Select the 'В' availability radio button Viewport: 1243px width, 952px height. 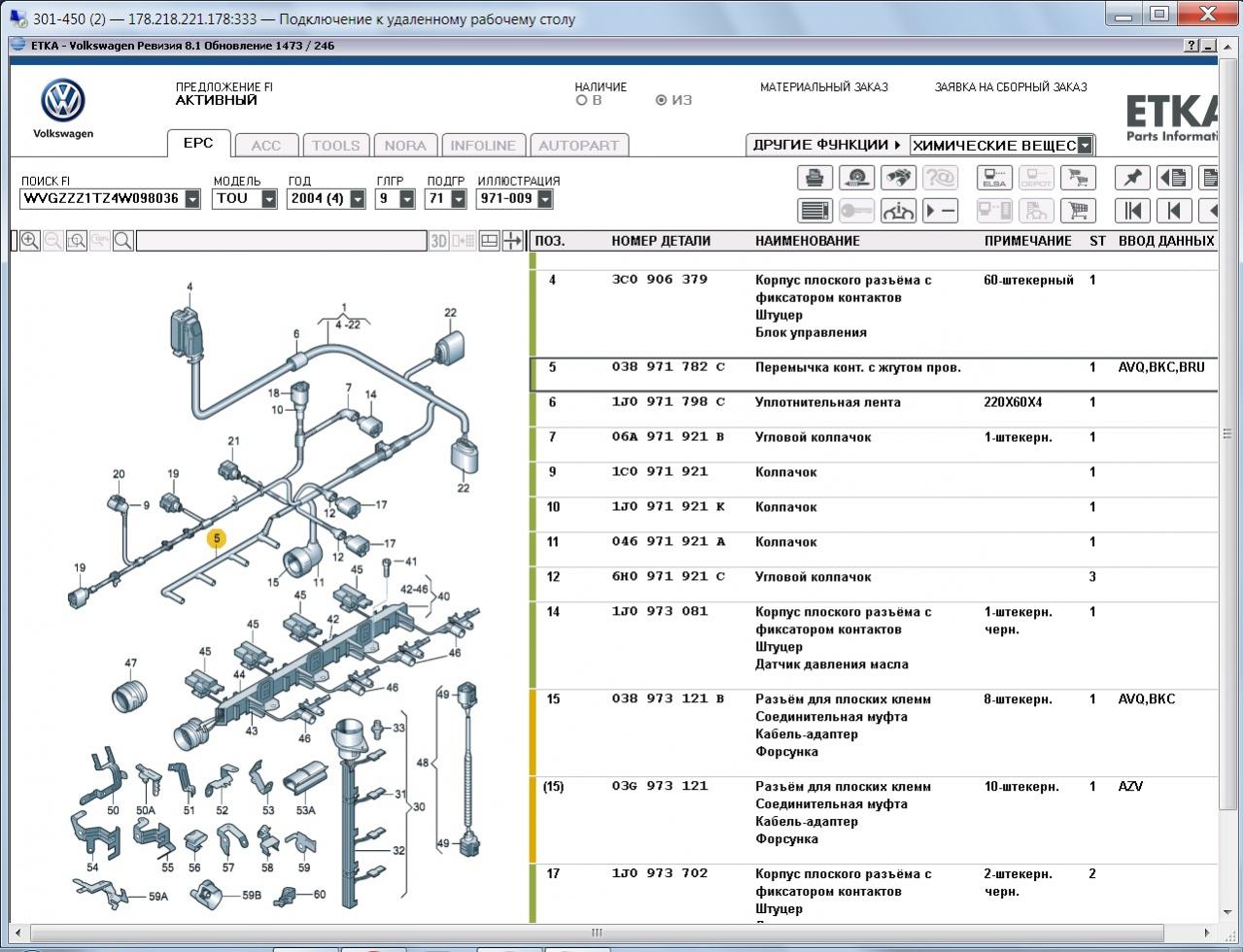tap(582, 100)
